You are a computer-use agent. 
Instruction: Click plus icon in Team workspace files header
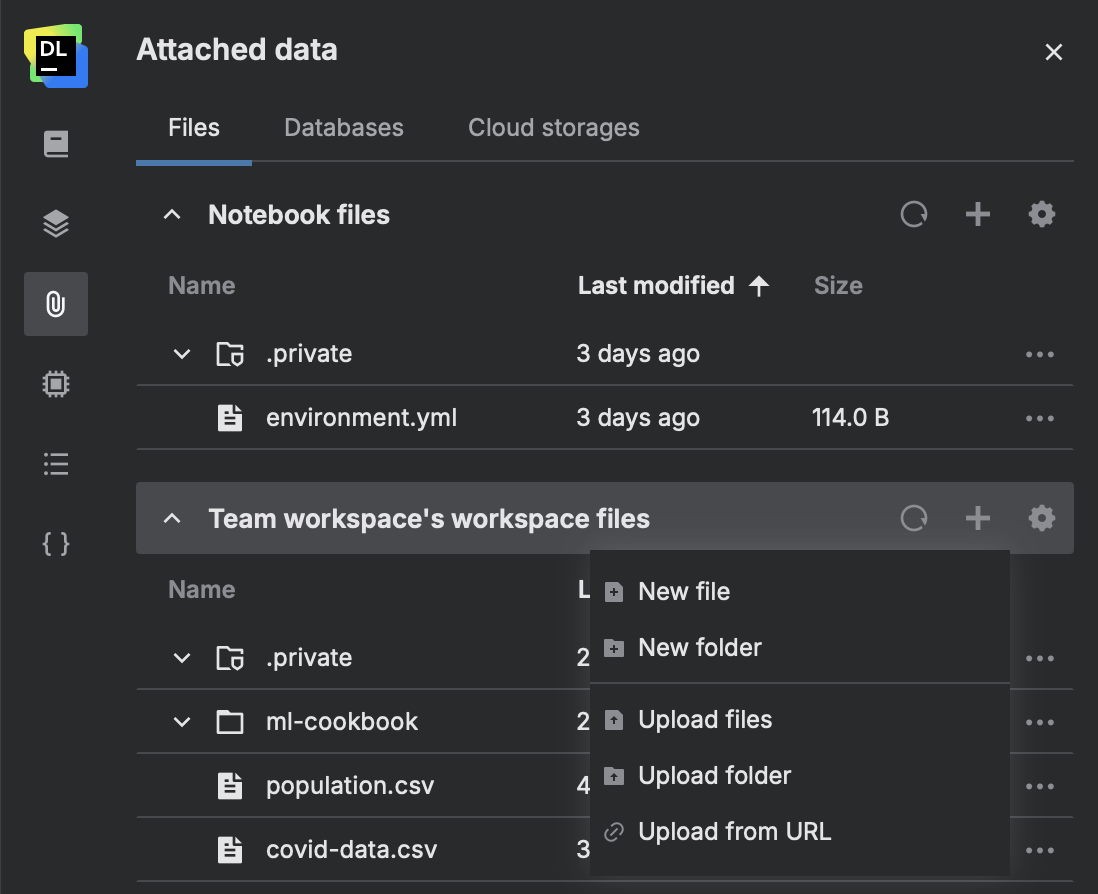[978, 518]
